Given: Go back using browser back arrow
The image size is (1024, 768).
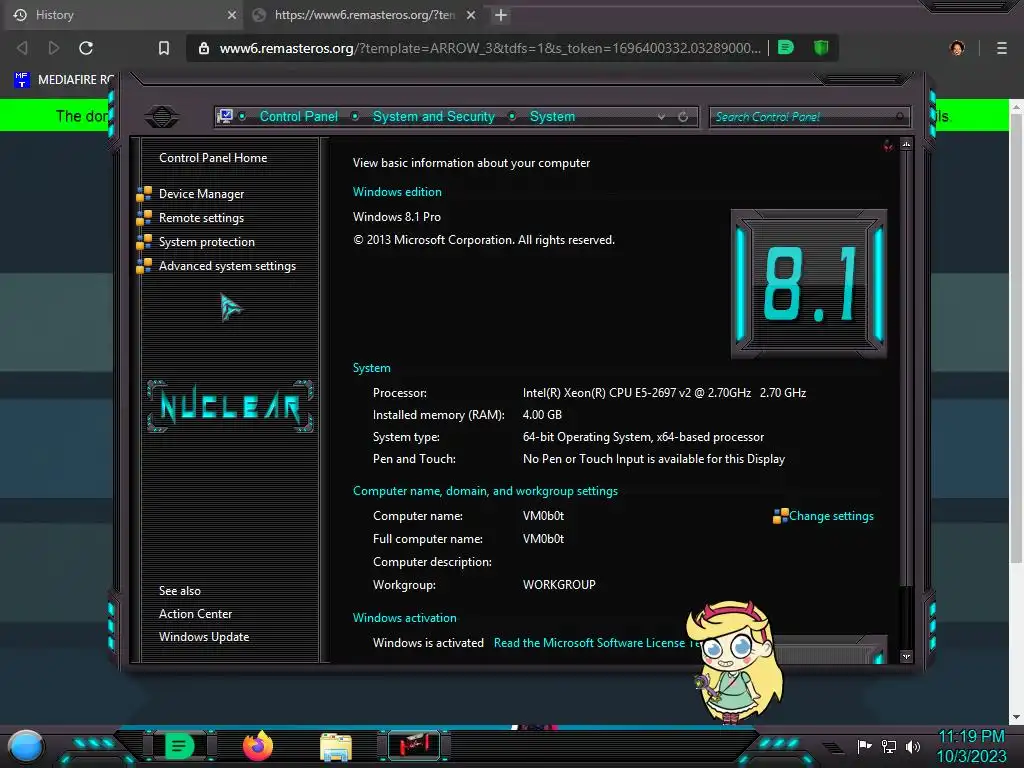Looking at the screenshot, I should point(22,48).
